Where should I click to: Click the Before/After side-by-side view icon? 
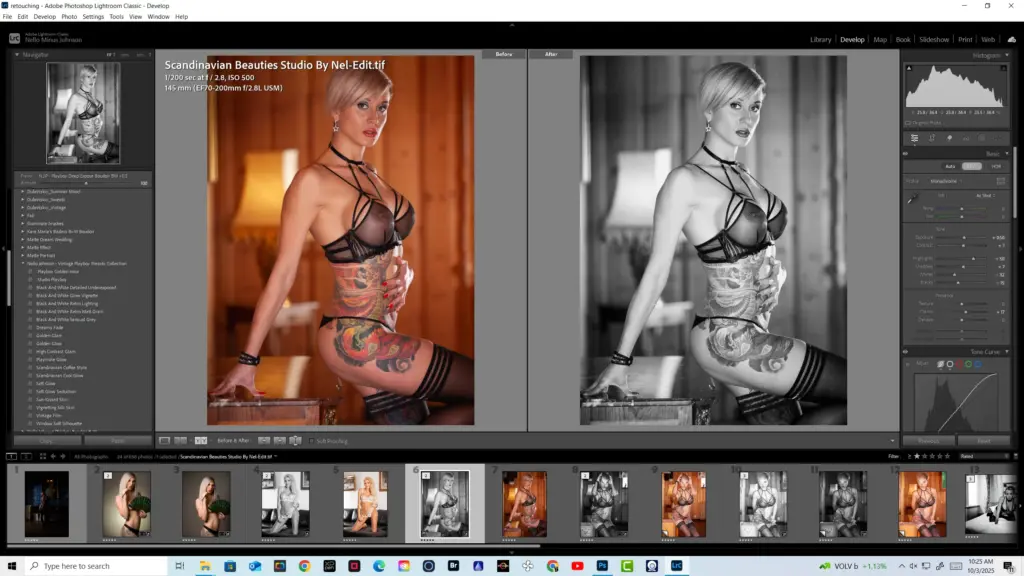coord(201,440)
